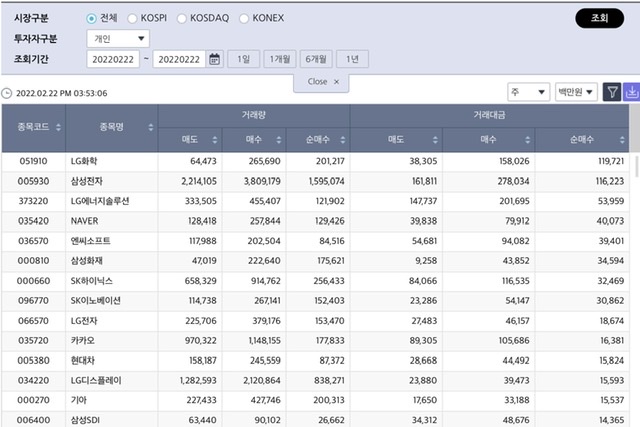Viewport: 640px width, 427px height.
Task: Close the filter panel via Close tab
Action: pyautogui.click(x=322, y=81)
